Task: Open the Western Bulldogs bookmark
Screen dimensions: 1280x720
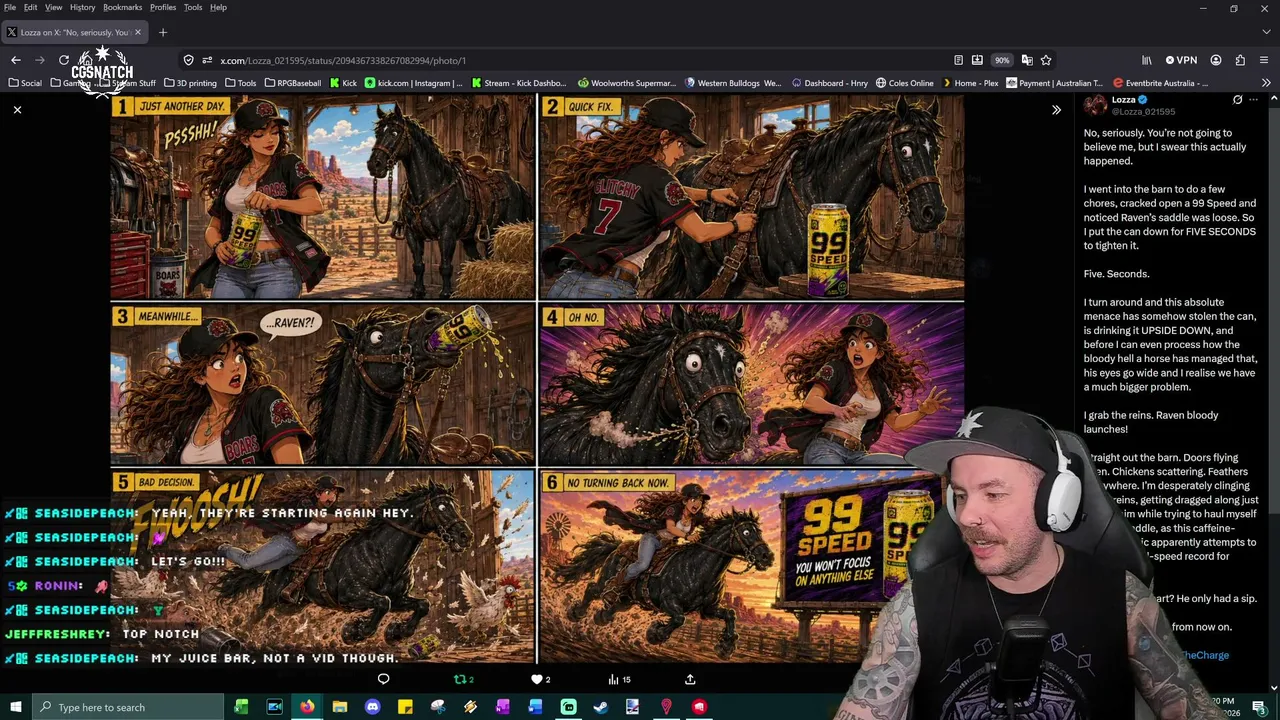Action: click(x=733, y=83)
